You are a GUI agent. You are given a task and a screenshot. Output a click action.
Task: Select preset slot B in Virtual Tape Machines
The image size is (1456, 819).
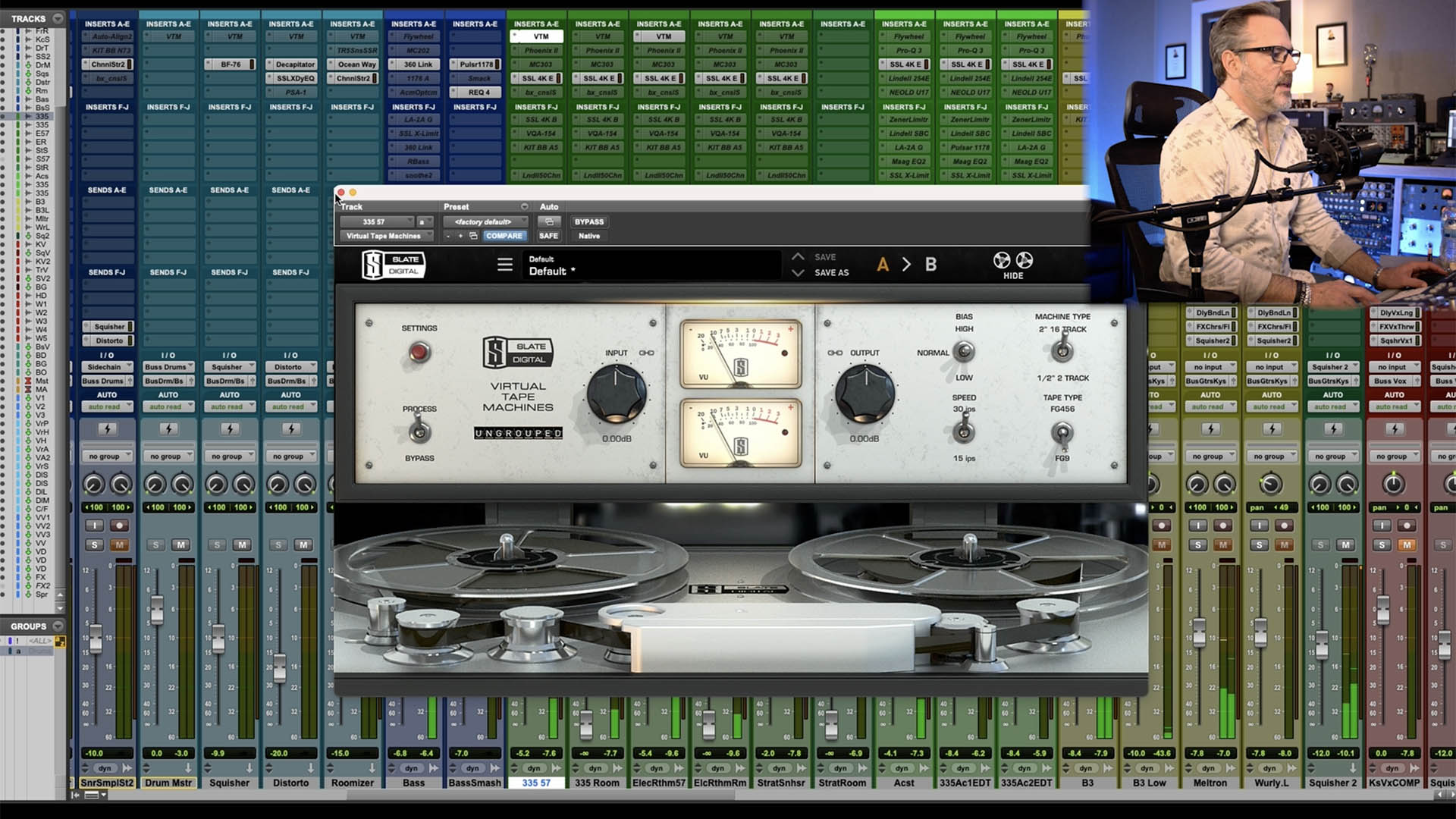(930, 265)
